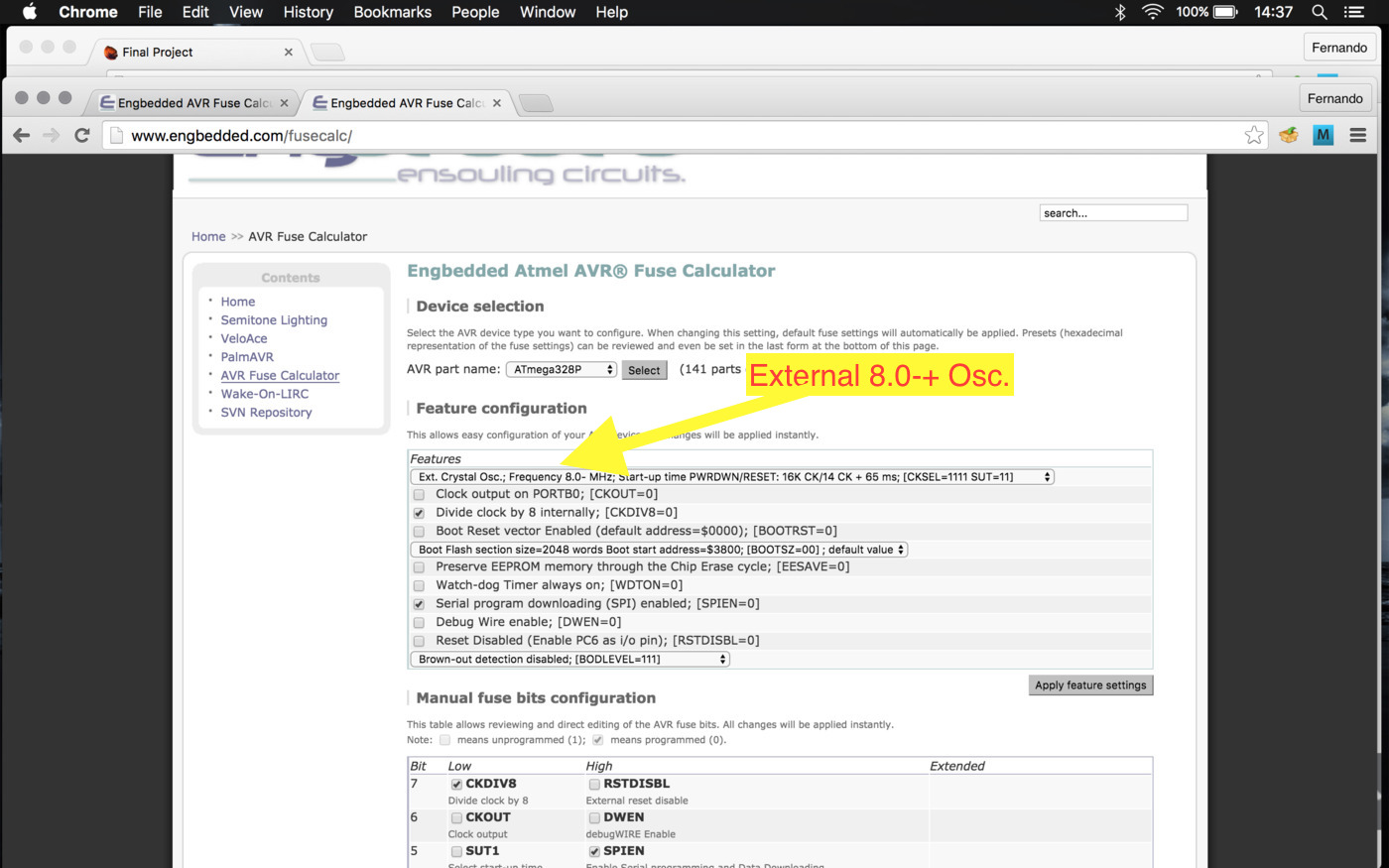Viewport: 1389px width, 868px height.
Task: Uncheck Divide clock by 8 internally
Action: [x=419, y=513]
